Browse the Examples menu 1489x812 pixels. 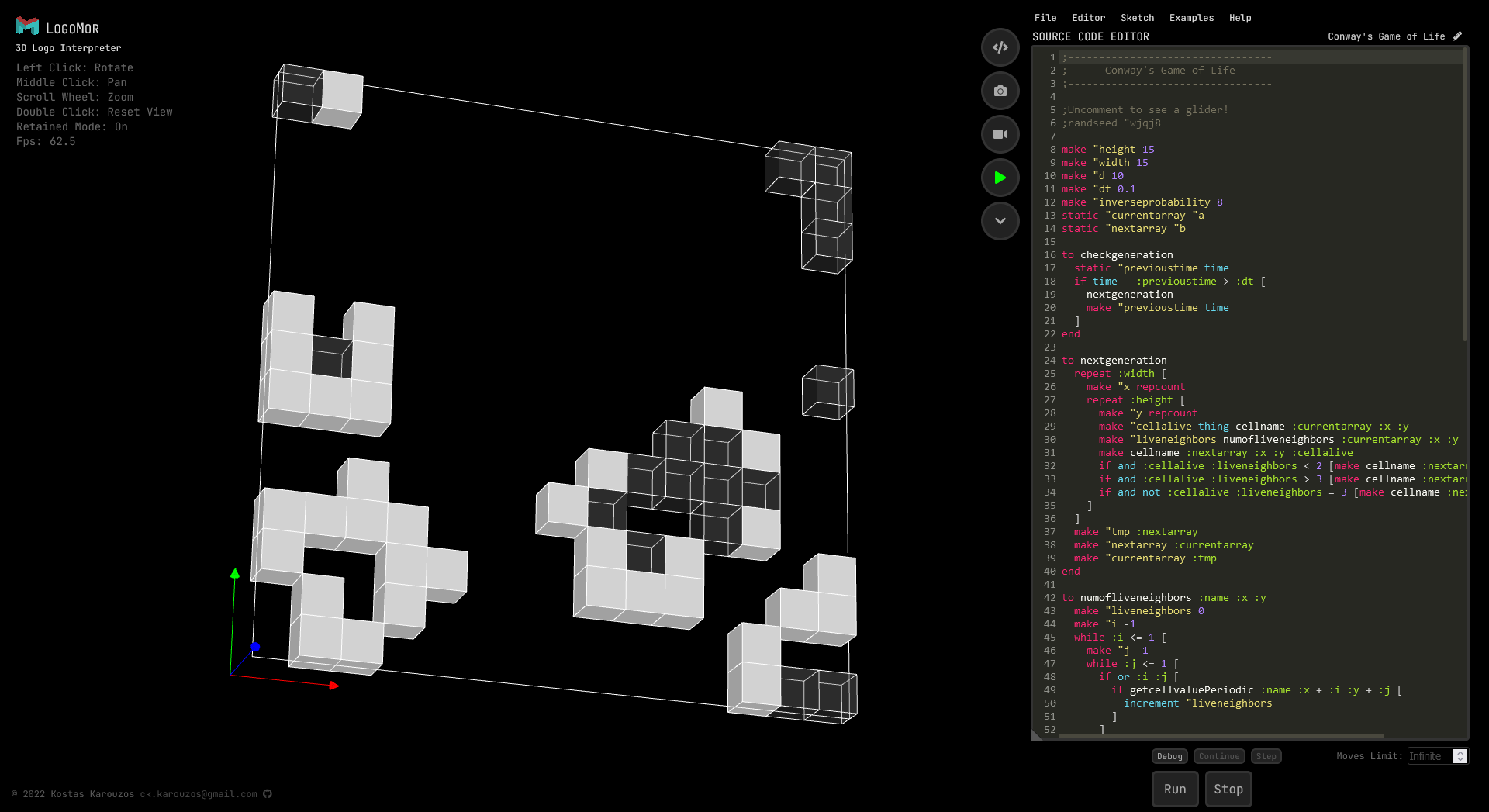1191,17
